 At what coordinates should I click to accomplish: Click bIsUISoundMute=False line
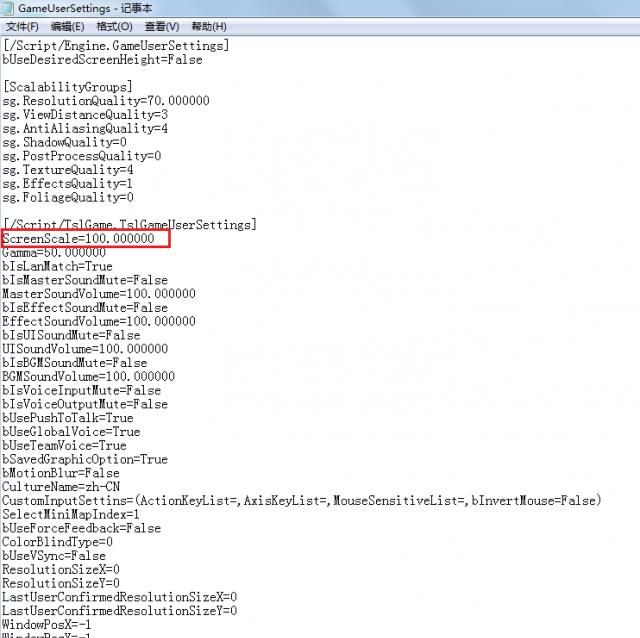71,336
